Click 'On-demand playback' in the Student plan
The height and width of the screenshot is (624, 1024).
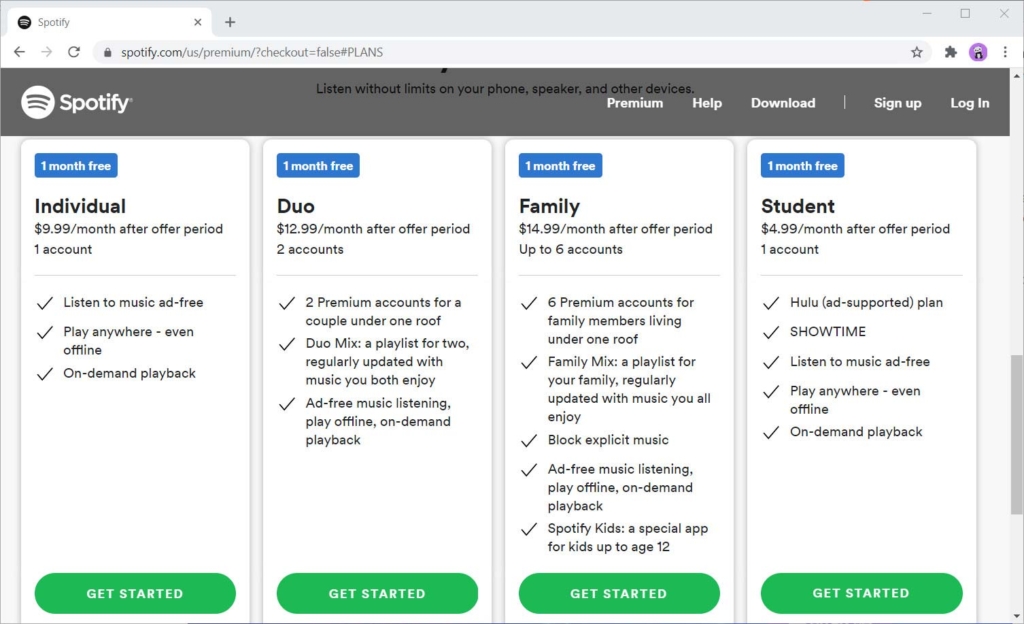coord(856,431)
